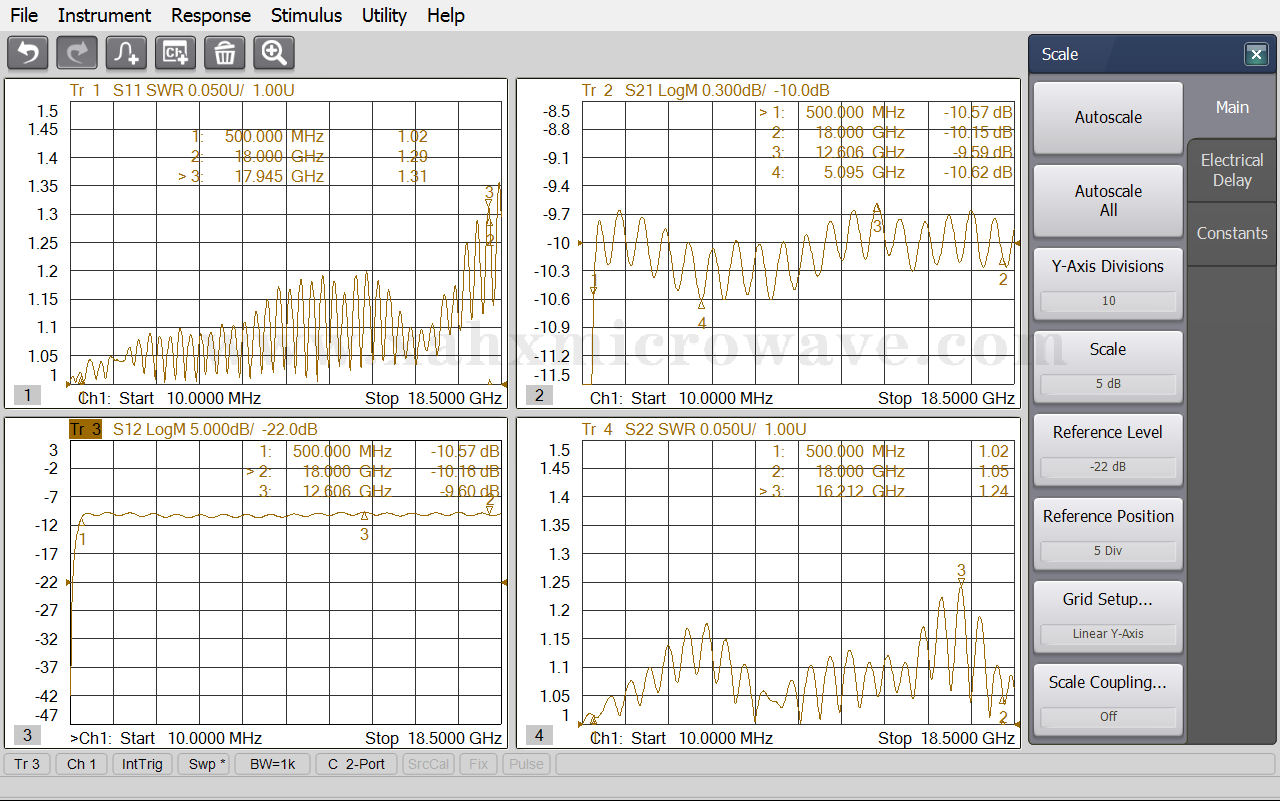
Task: Select the Tr 3 S12 trace label
Action: [86, 429]
